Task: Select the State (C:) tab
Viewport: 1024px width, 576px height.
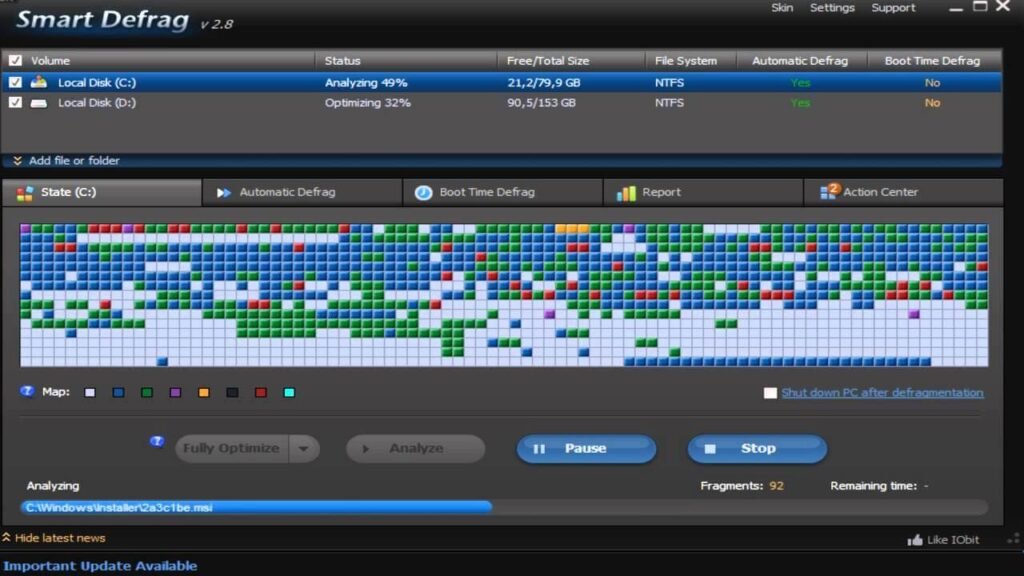Action: (102, 193)
